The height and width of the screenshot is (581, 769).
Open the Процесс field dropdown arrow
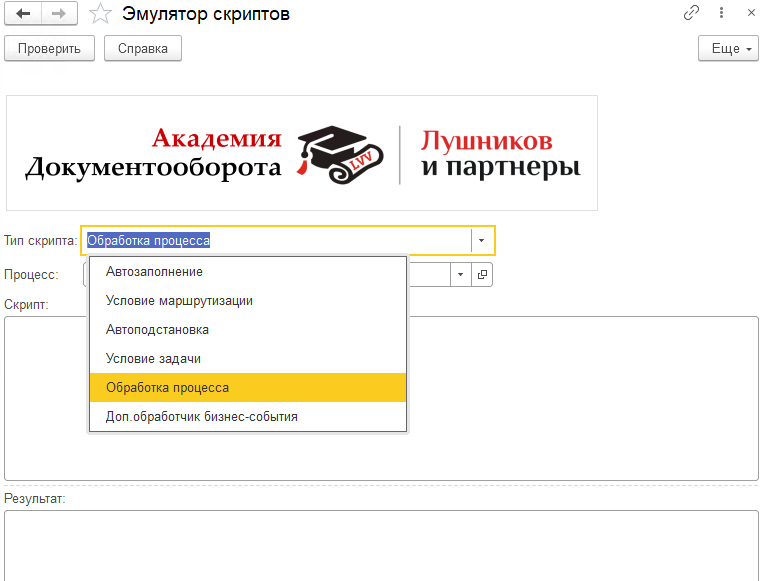[x=461, y=275]
